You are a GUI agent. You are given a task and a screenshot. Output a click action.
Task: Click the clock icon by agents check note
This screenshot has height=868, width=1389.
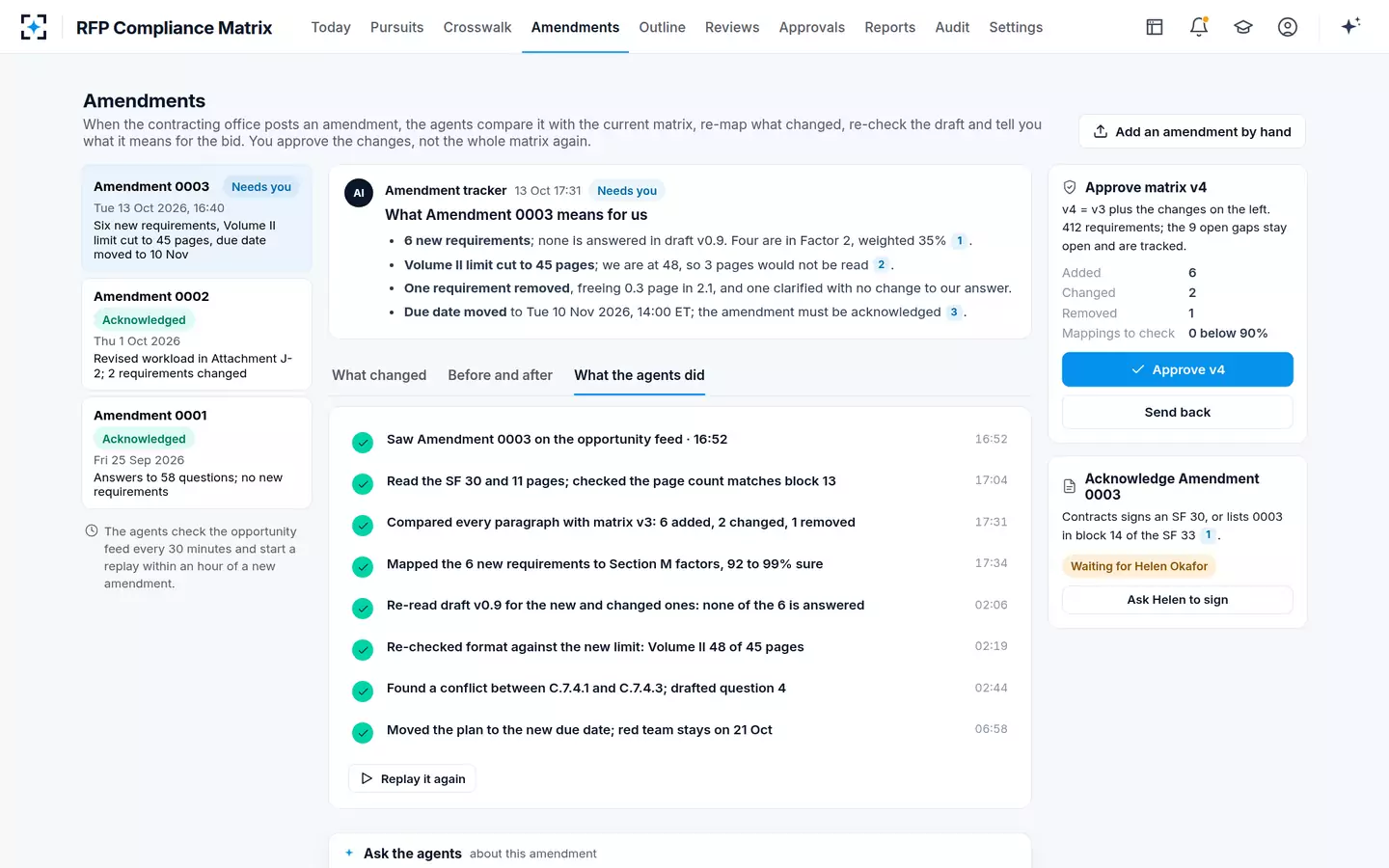tap(92, 531)
